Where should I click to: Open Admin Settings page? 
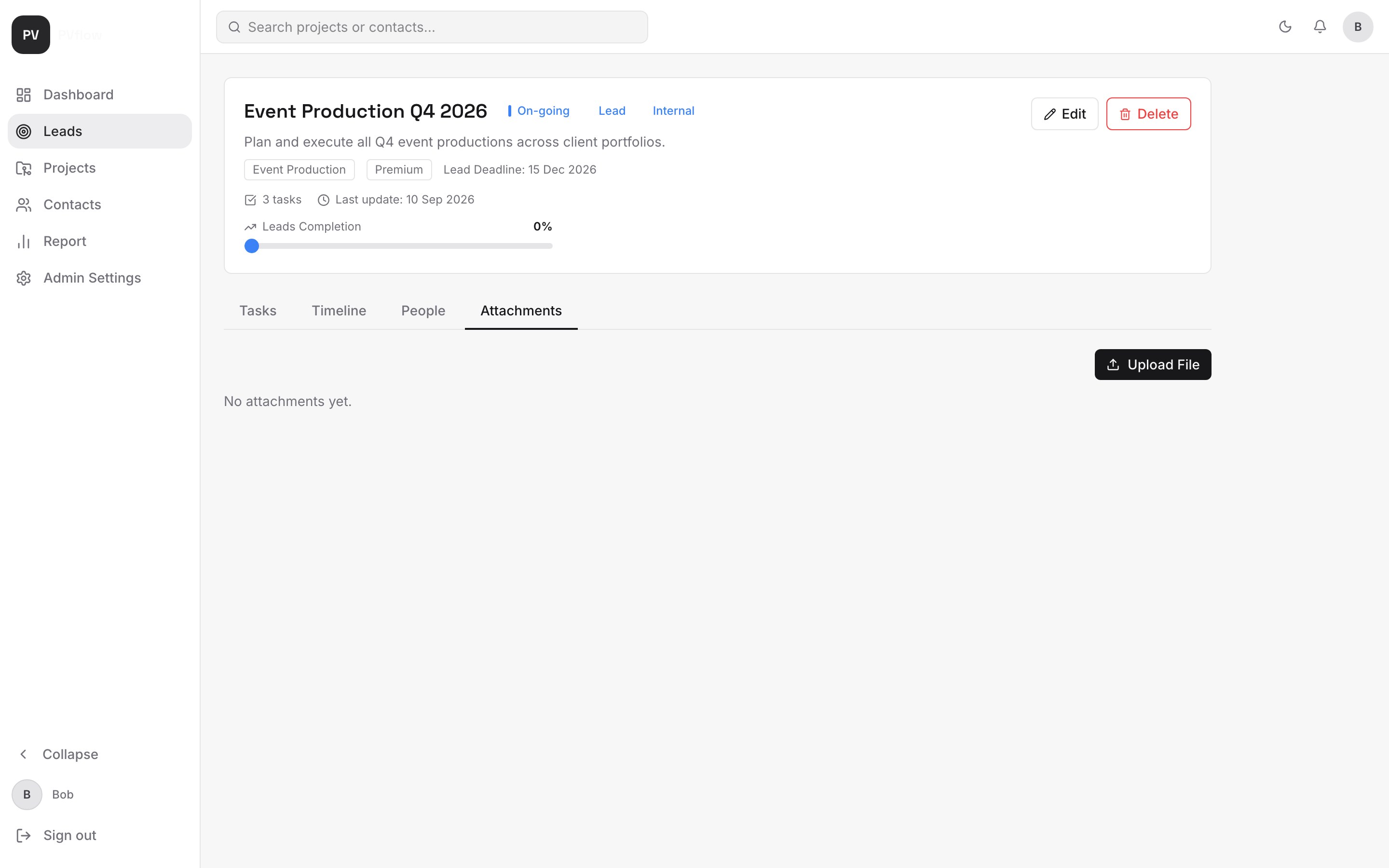[100, 278]
